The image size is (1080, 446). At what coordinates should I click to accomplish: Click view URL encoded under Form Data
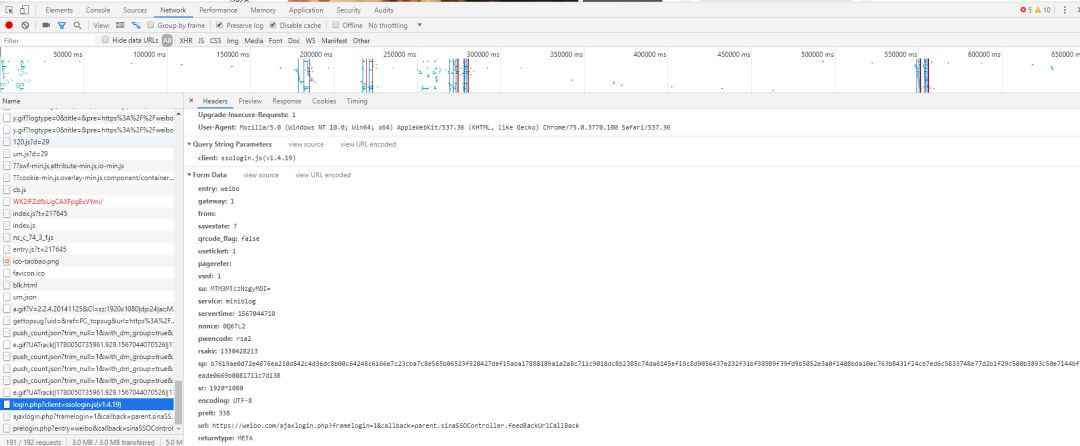(x=323, y=175)
